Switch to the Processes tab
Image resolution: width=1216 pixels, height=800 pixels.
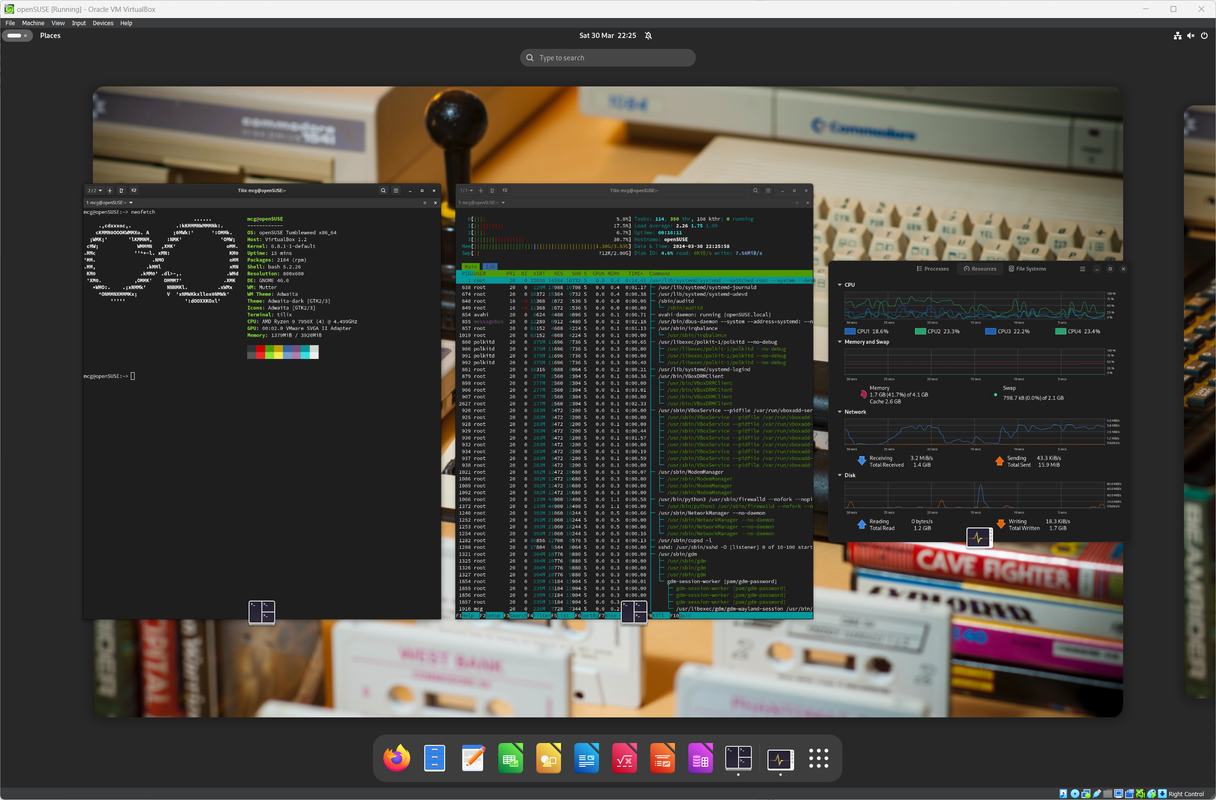tap(933, 268)
